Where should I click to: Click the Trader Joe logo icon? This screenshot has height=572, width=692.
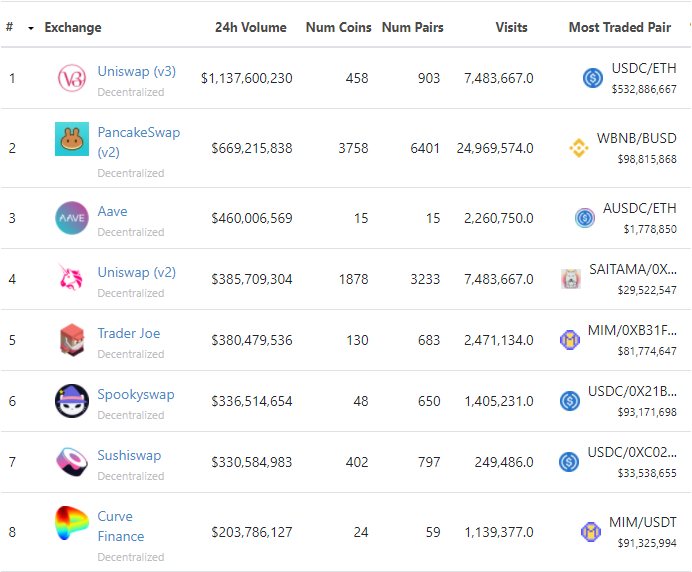(x=72, y=340)
